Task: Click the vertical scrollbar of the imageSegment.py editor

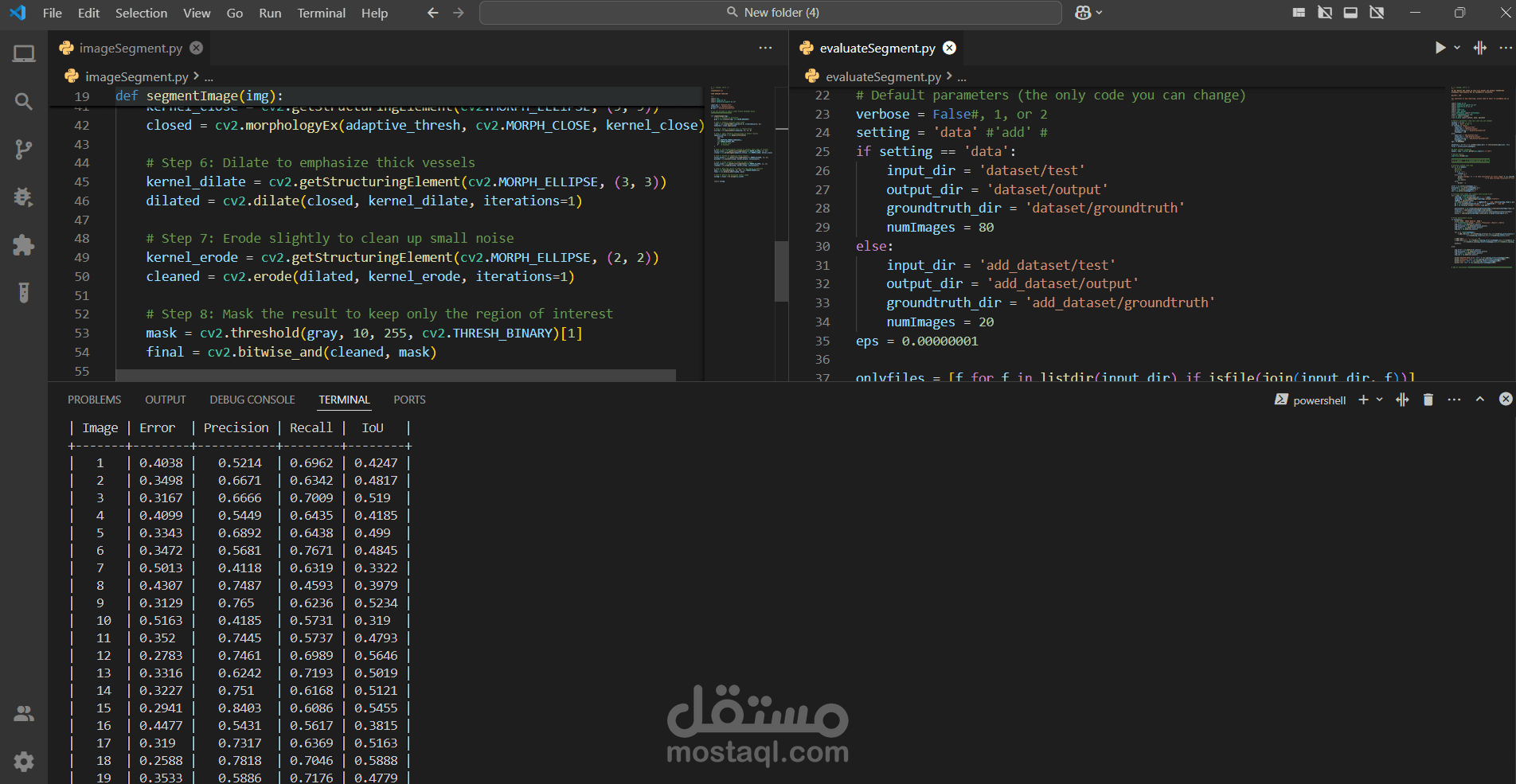Action: 782,271
